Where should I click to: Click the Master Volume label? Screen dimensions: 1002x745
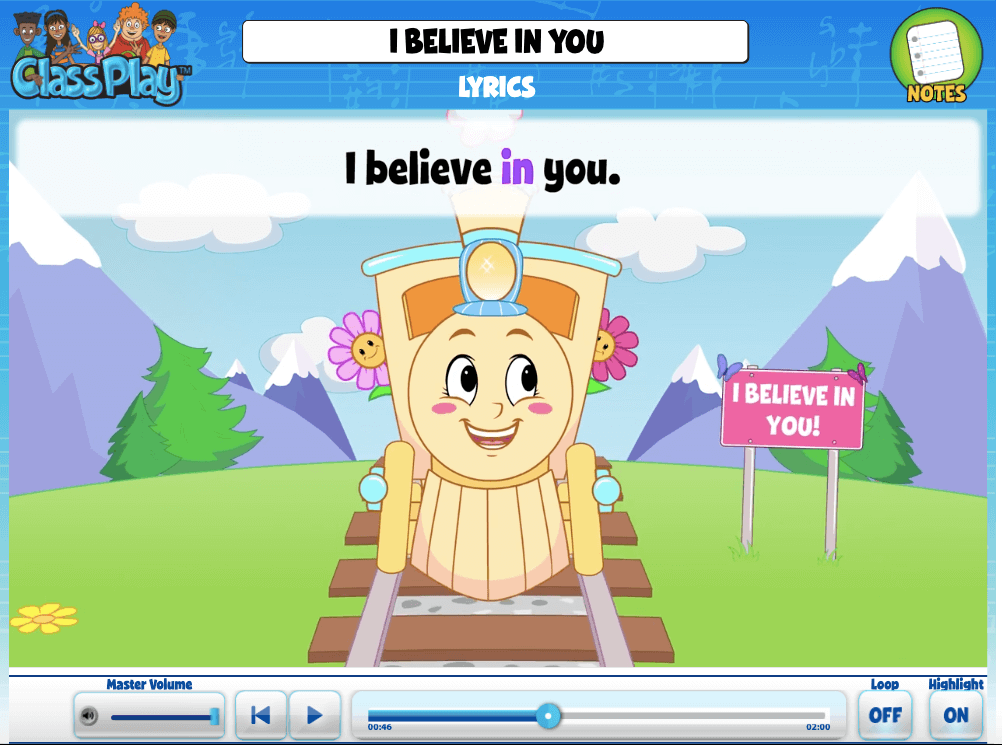[150, 684]
